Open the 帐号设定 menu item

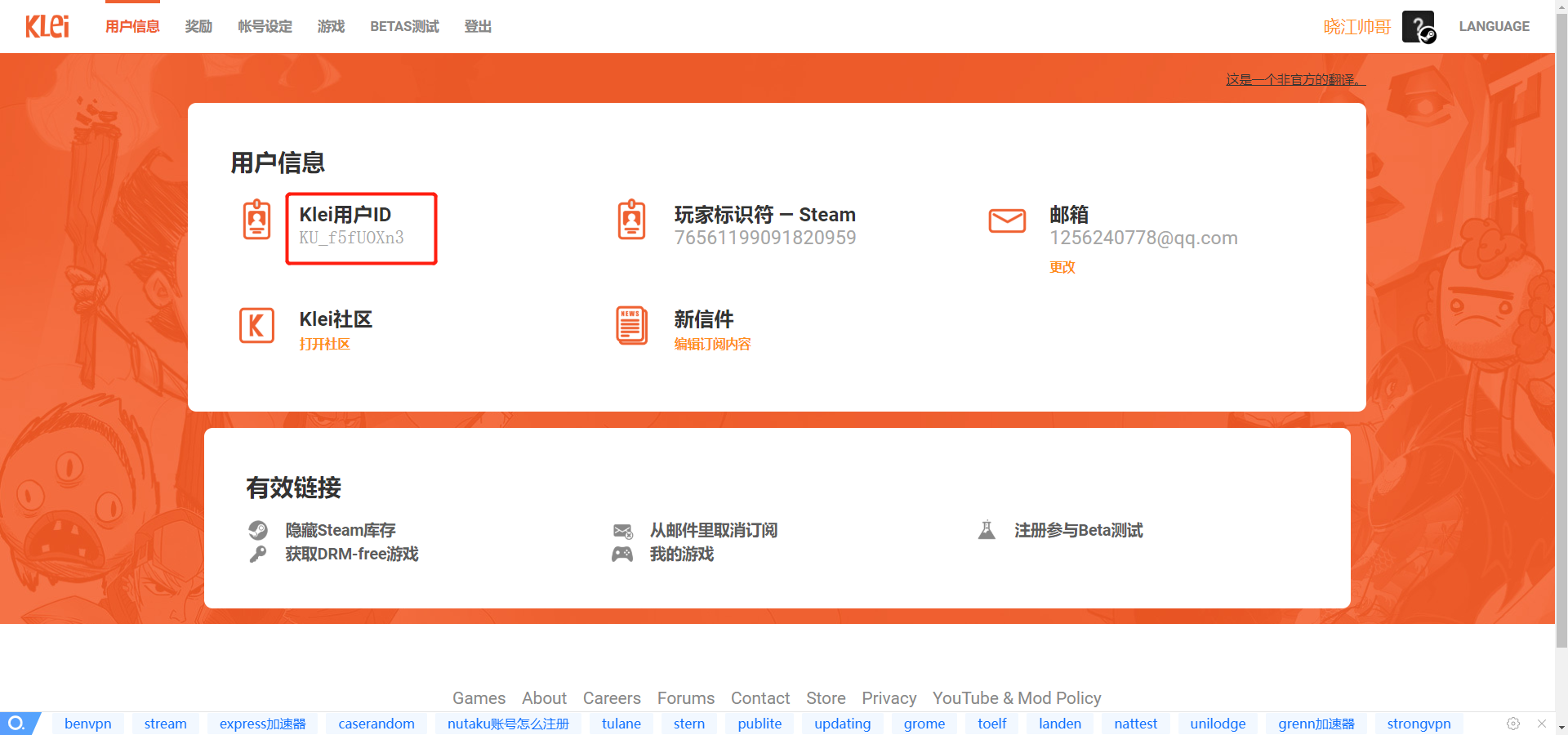pos(265,26)
